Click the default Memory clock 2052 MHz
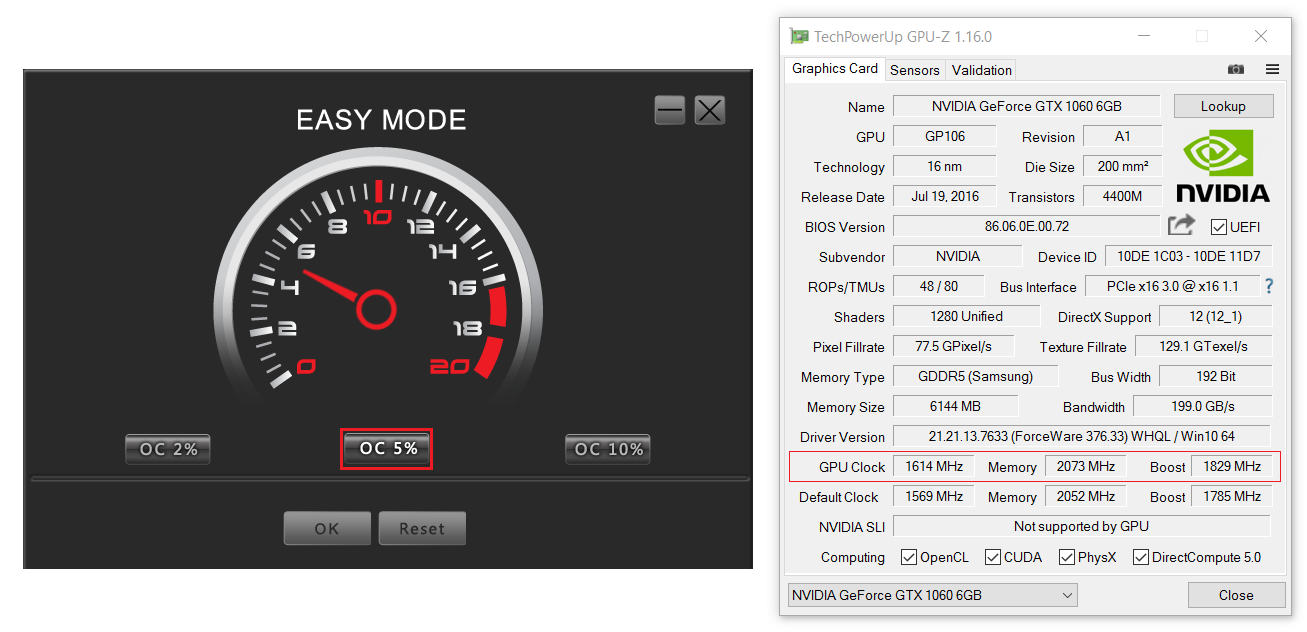This screenshot has width=1307, height=632. (x=1086, y=496)
